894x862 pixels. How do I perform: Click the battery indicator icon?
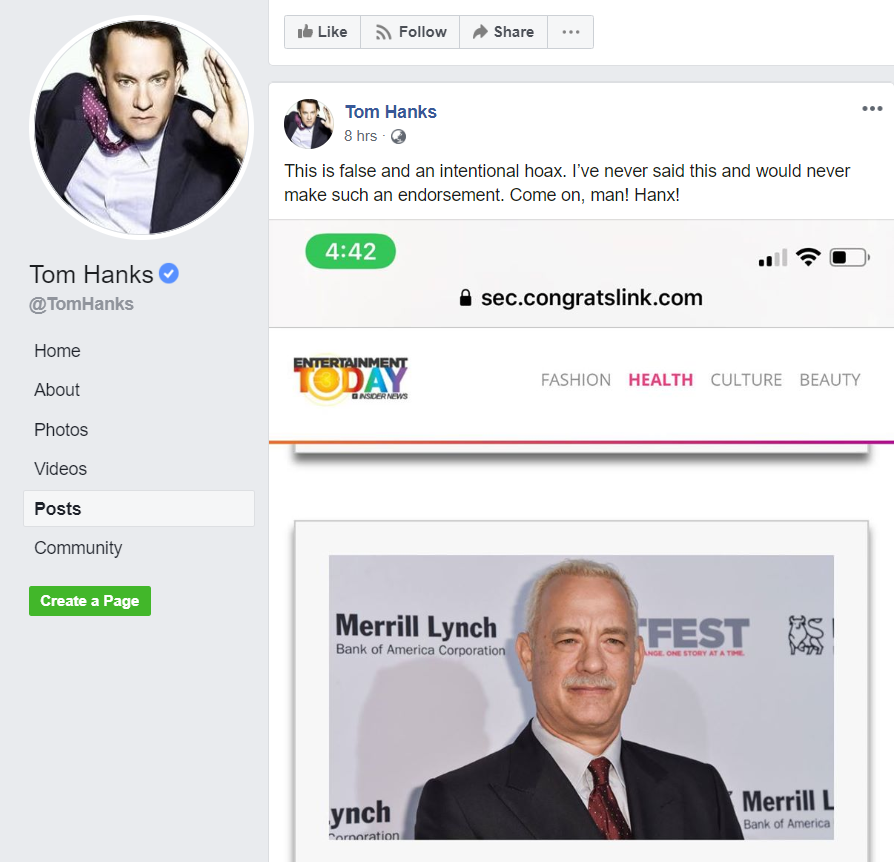click(846, 257)
